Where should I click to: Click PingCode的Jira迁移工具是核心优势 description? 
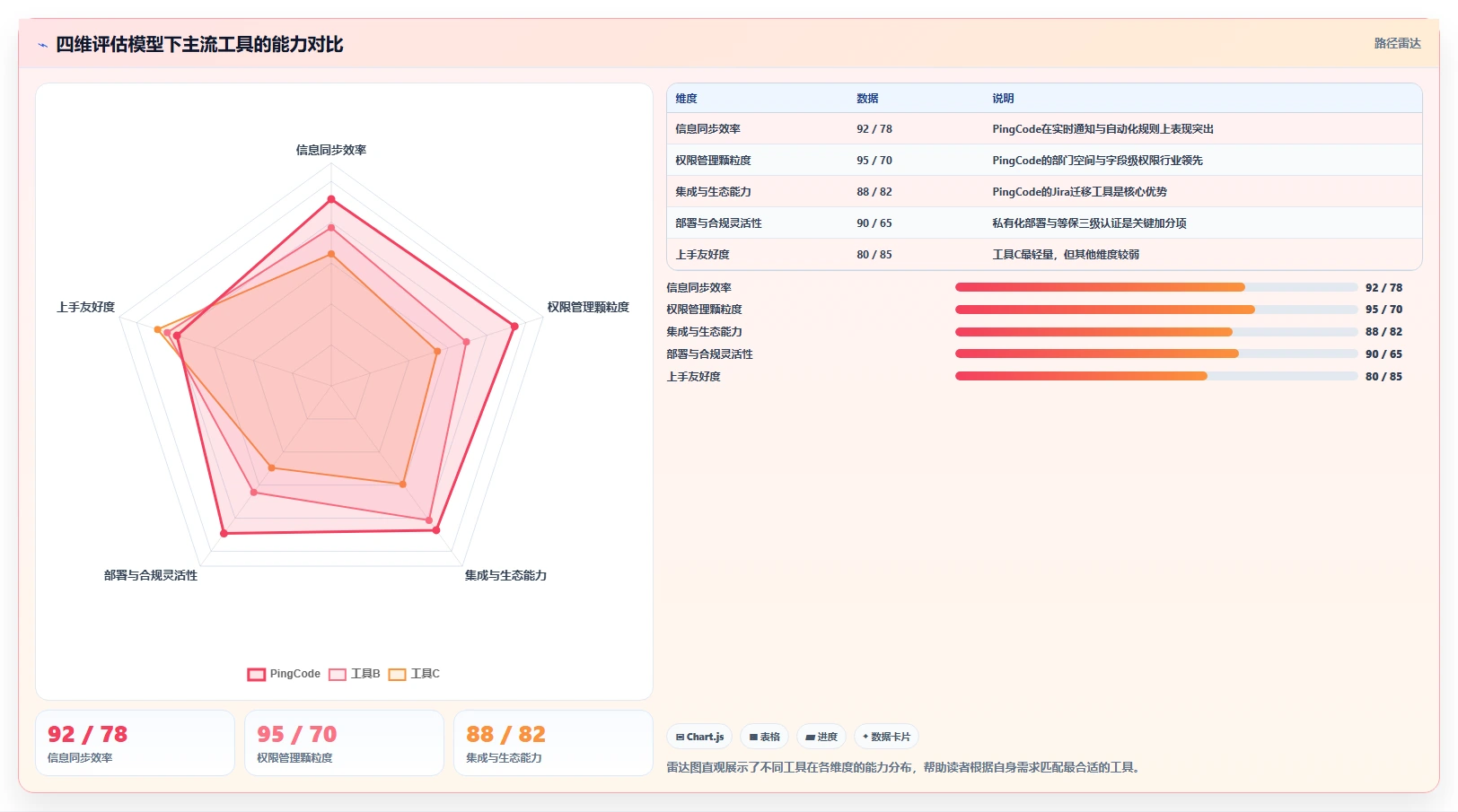pos(1079,192)
